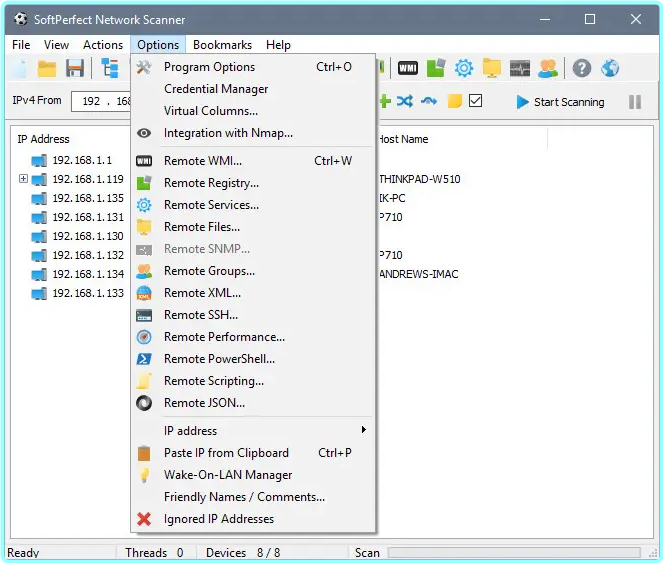The width and height of the screenshot is (663, 563).
Task: Choose Friendly Names / Comments... entry
Action: point(253,497)
